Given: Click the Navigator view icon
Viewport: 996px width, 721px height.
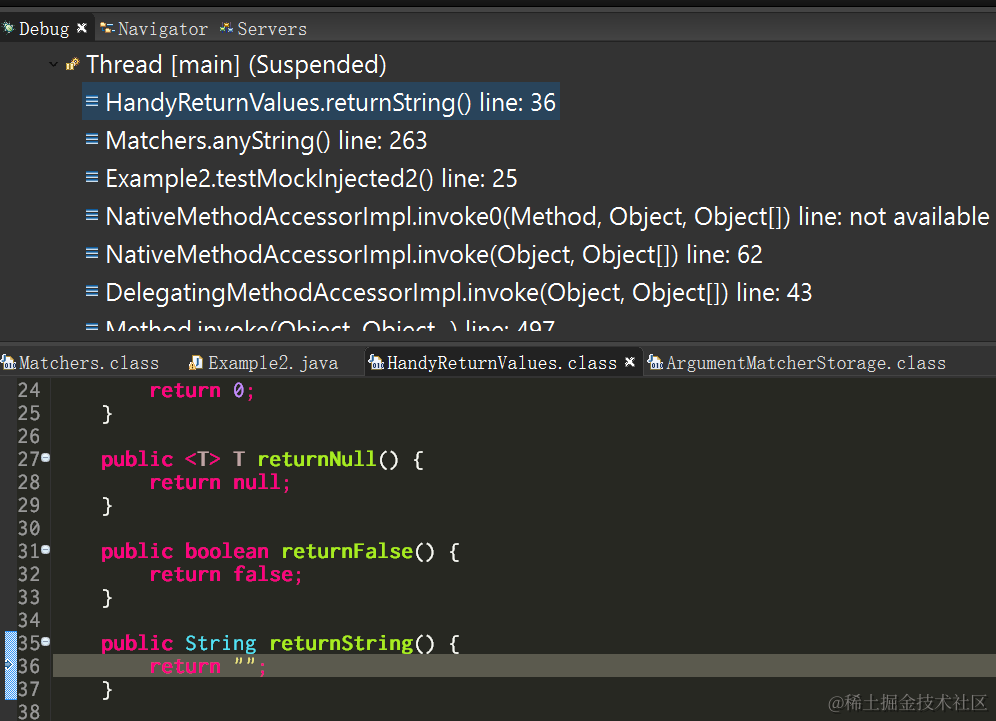Looking at the screenshot, I should [x=107, y=28].
